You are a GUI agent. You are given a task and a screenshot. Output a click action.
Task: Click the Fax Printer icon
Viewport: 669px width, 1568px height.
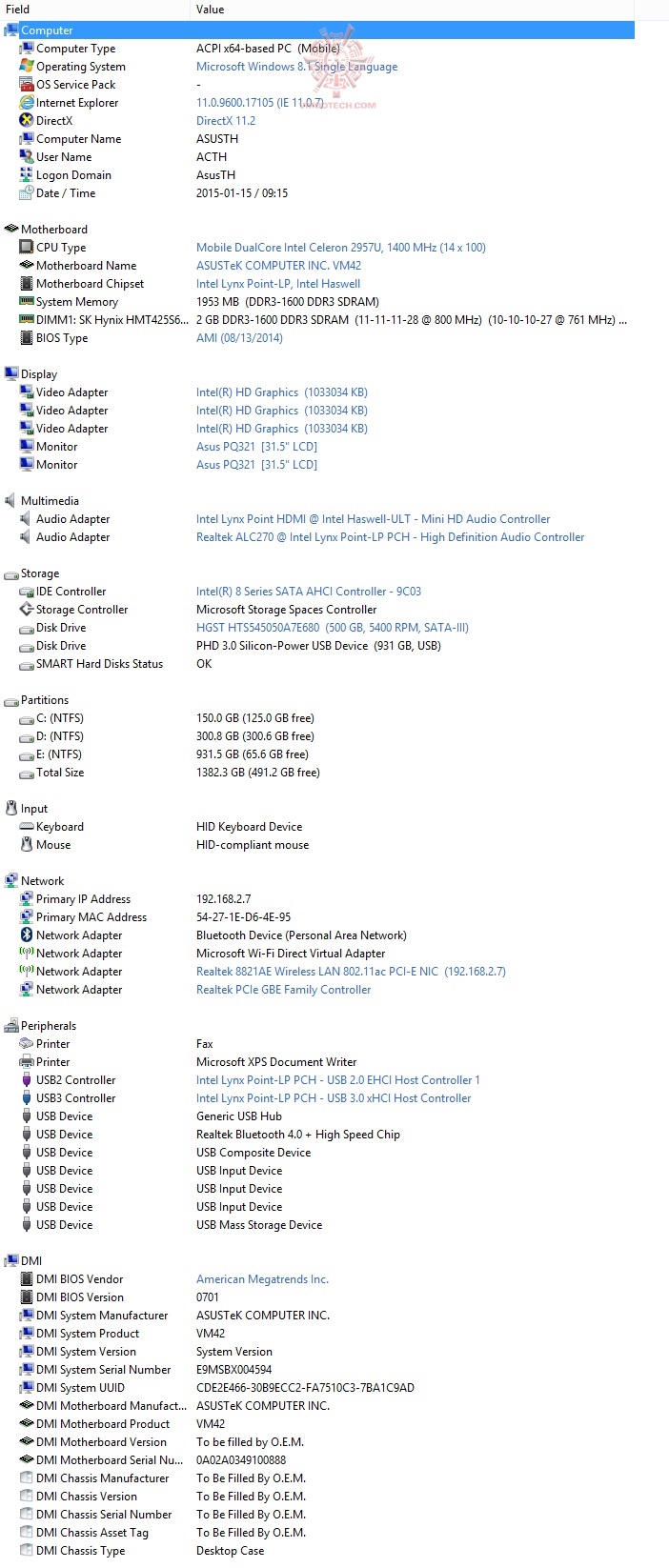tap(27, 1044)
